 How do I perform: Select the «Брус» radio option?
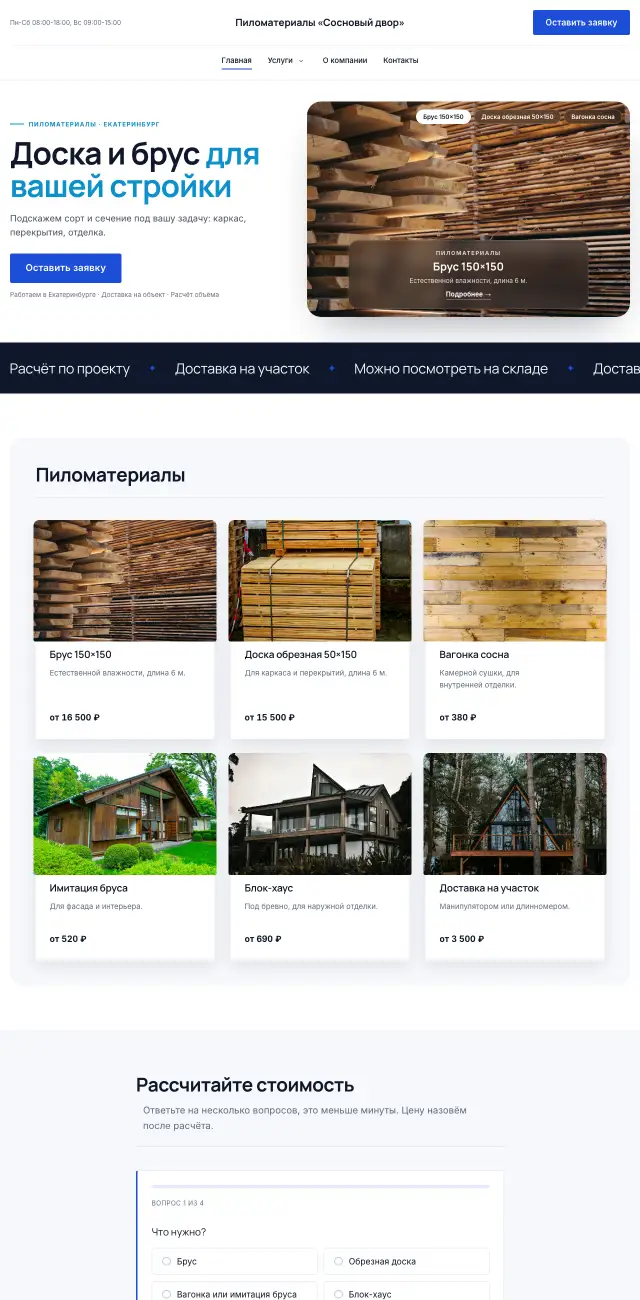pos(234,1261)
